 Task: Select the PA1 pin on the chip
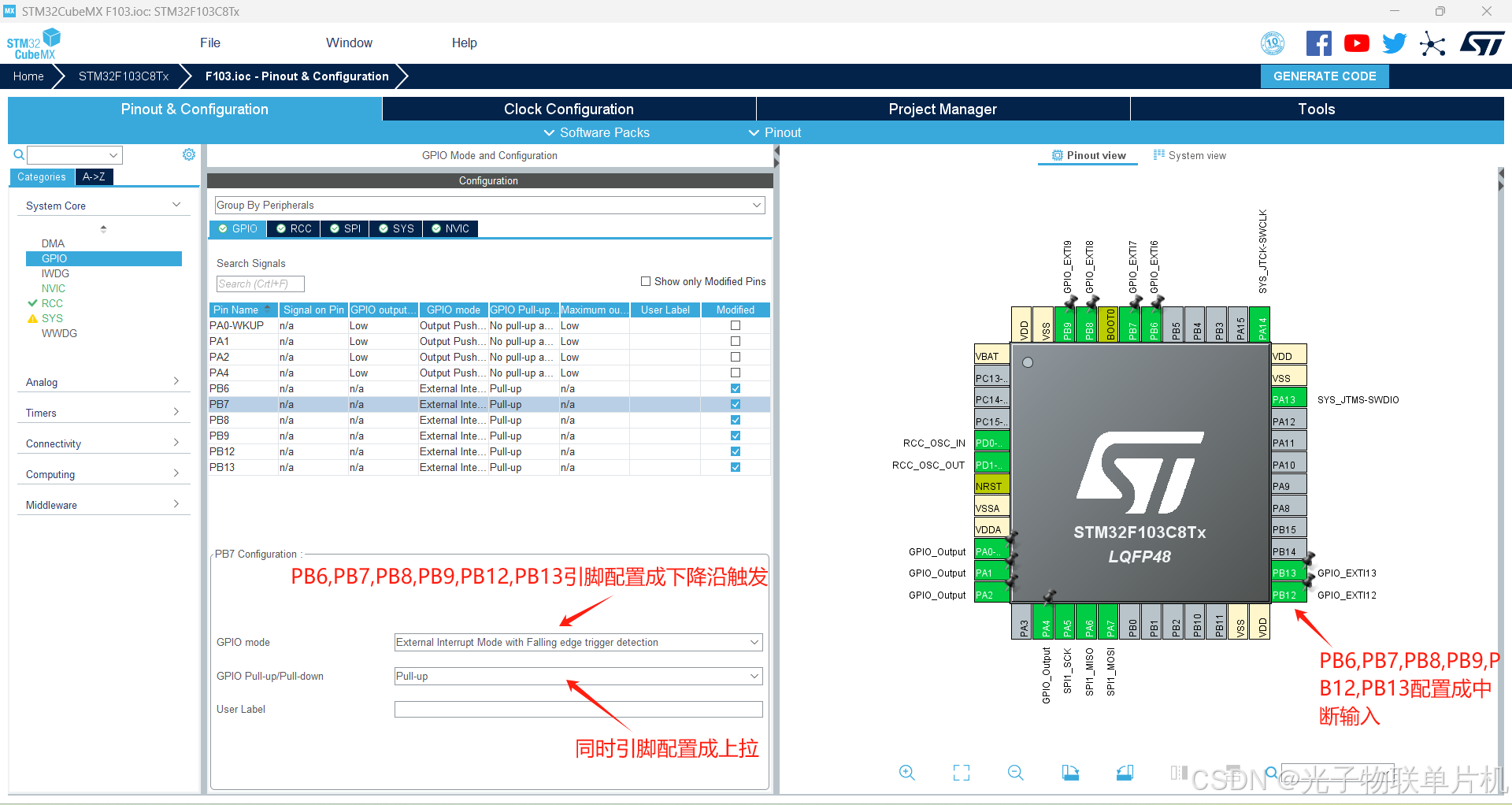[992, 573]
